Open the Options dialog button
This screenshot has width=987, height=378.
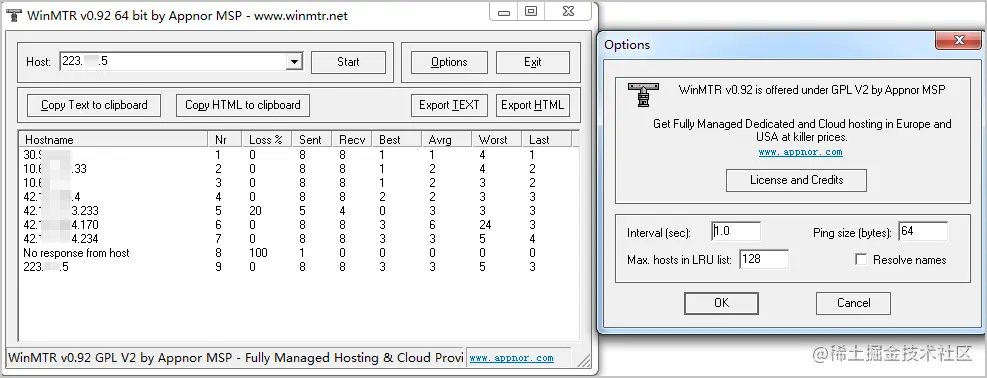(x=449, y=62)
